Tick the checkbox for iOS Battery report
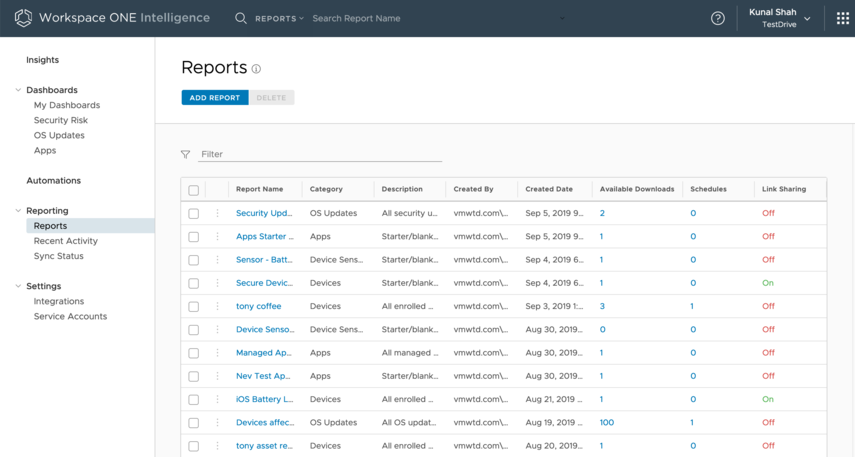855x457 pixels. coord(194,400)
